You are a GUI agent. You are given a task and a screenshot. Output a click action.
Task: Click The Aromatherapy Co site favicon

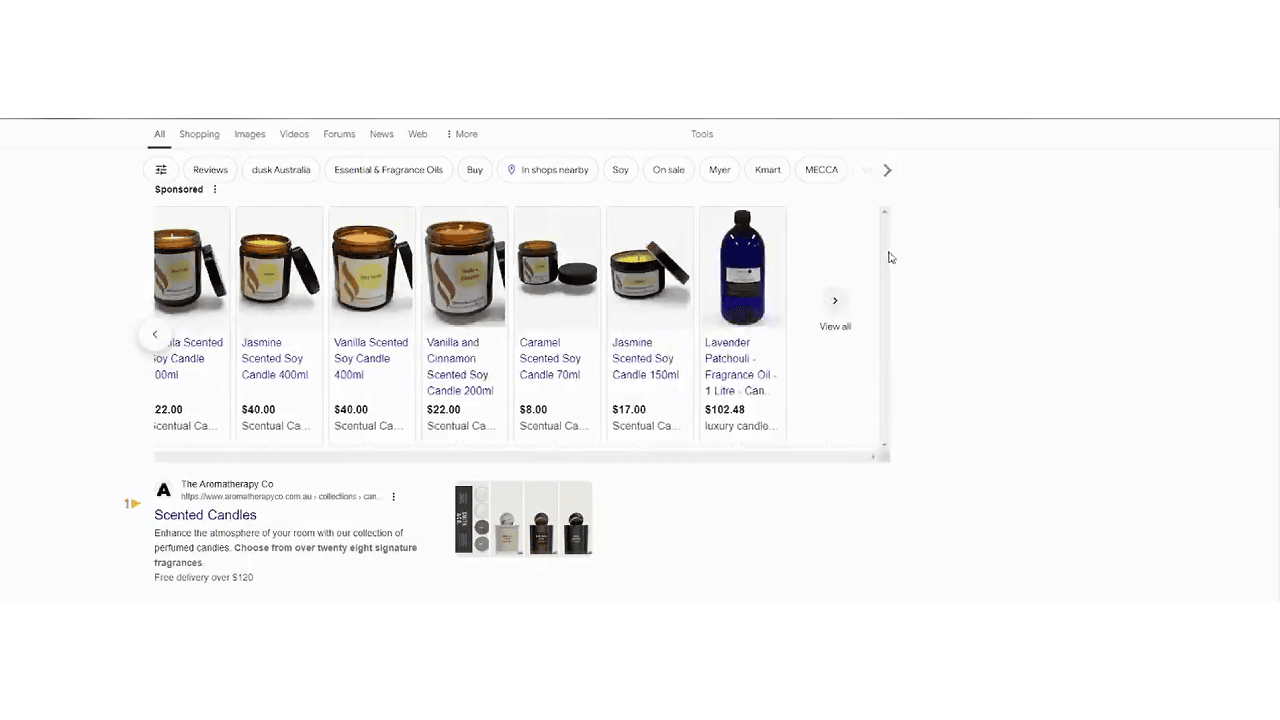[x=163, y=490]
